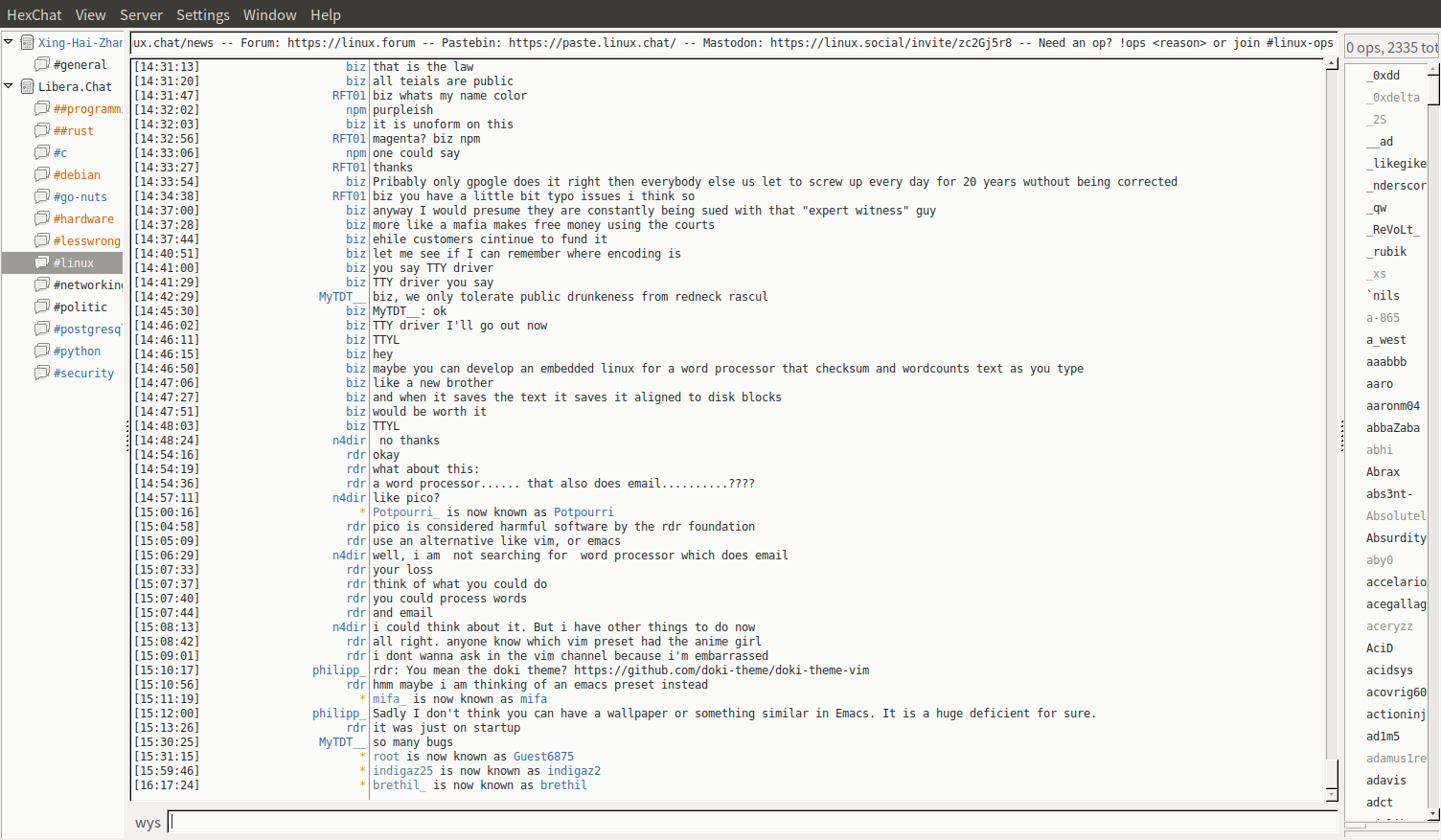This screenshot has height=840, width=1441.
Task: Select user a_west in user list
Action: pos(1386,340)
